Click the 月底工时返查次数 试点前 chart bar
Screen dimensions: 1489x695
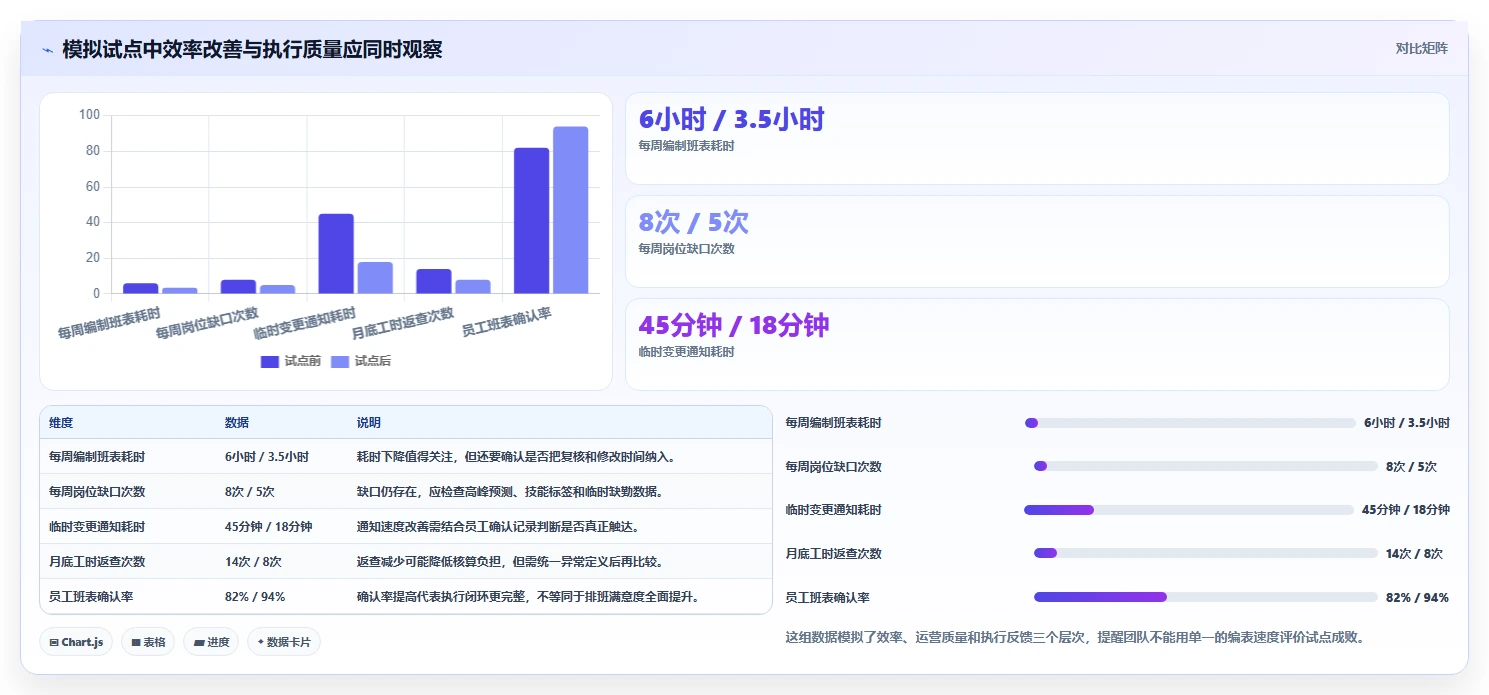[434, 281]
